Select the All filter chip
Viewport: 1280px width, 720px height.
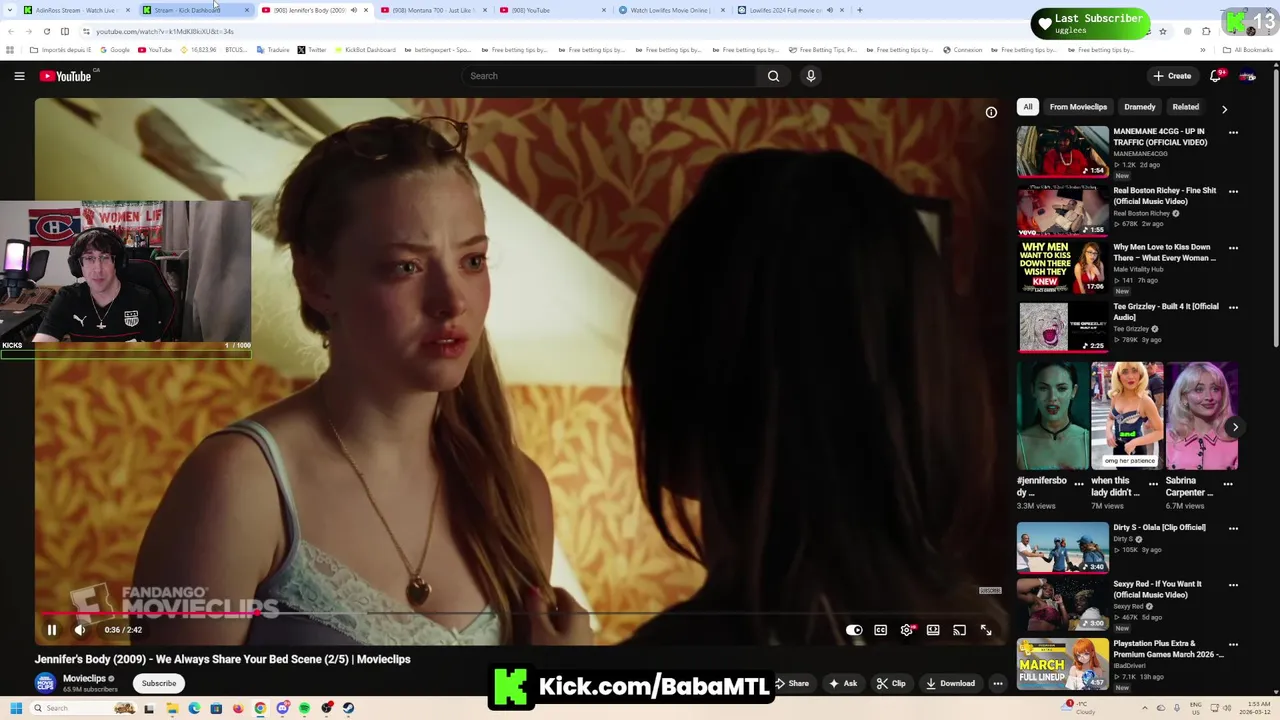tap(1028, 107)
